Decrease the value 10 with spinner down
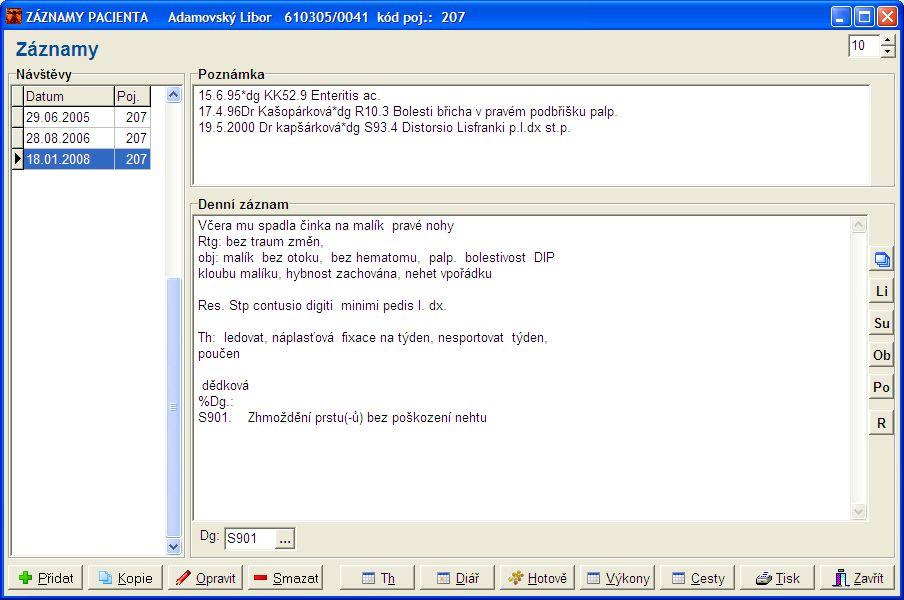Image resolution: width=904 pixels, height=600 pixels. [x=888, y=51]
